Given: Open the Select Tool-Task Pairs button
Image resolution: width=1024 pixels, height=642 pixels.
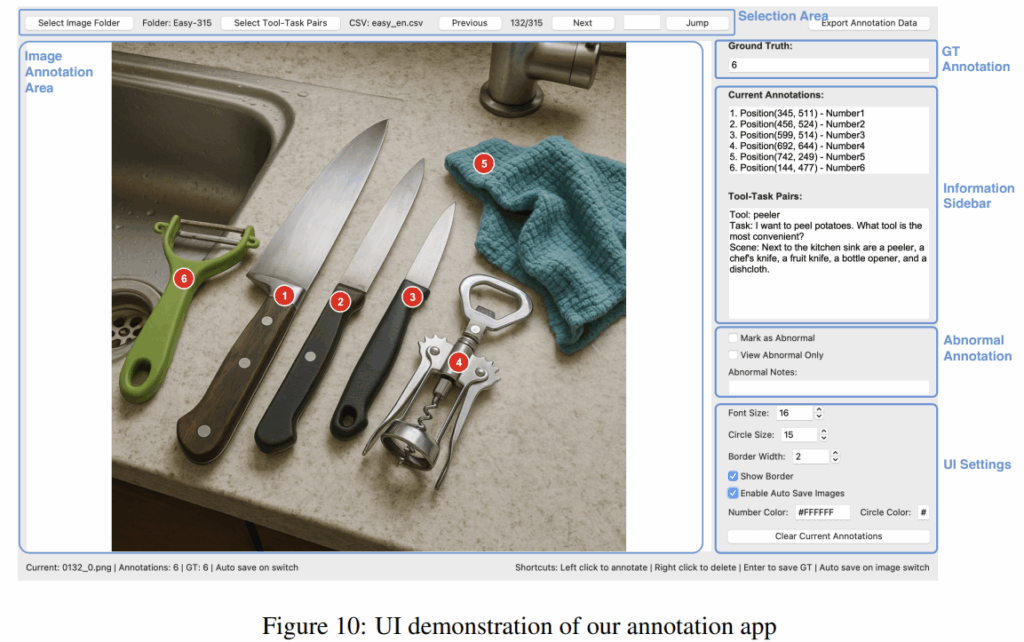Looking at the screenshot, I should pyautogui.click(x=280, y=23).
